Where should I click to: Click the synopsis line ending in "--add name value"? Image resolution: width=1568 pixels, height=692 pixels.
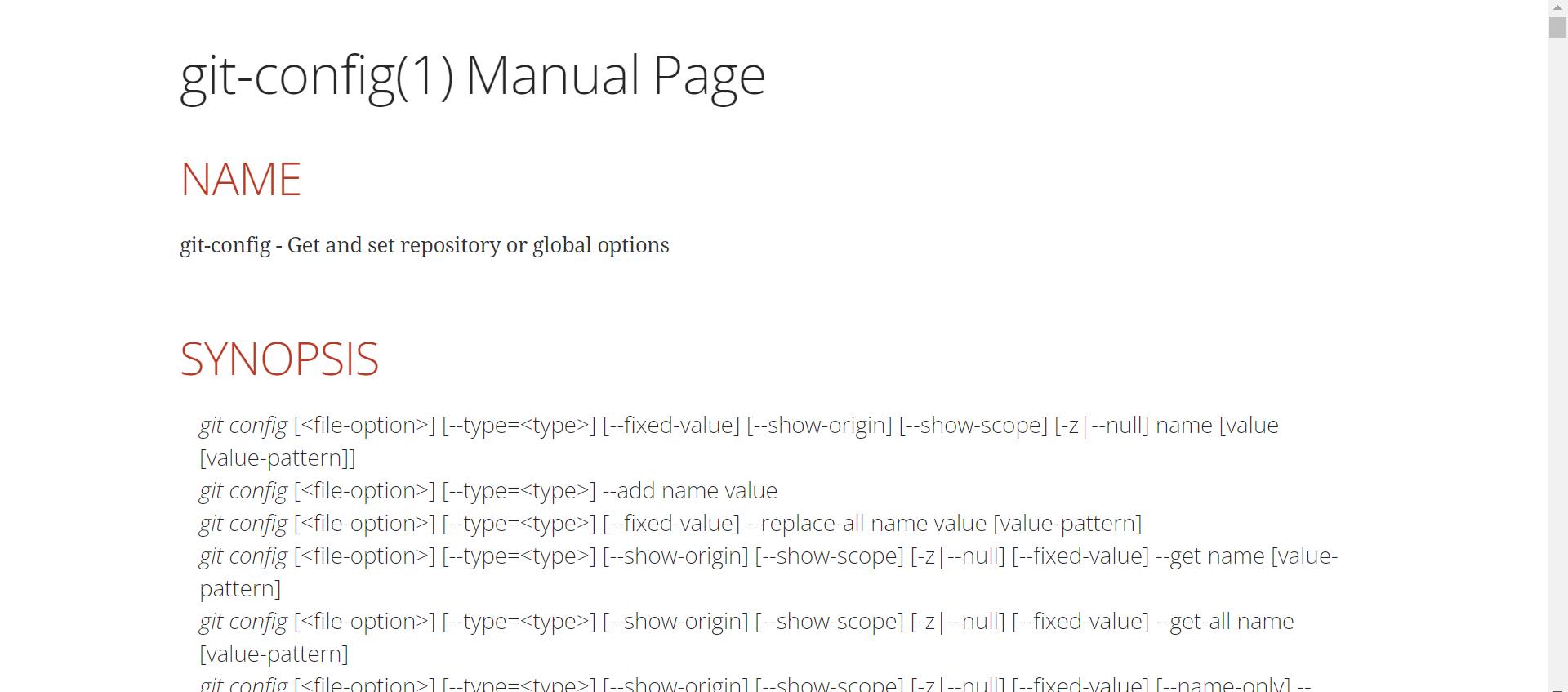(x=488, y=490)
